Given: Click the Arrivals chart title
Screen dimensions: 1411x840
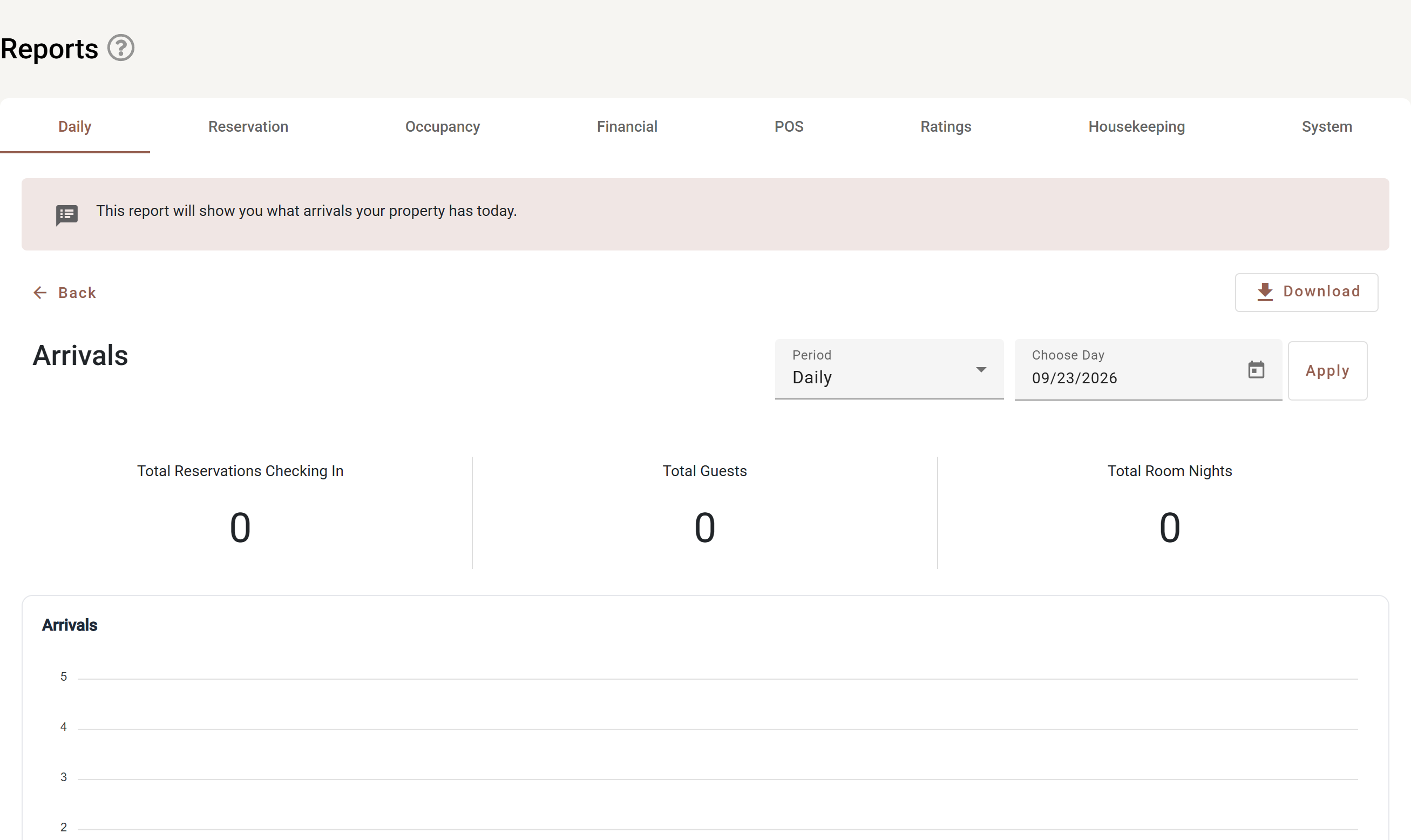Looking at the screenshot, I should coord(70,625).
